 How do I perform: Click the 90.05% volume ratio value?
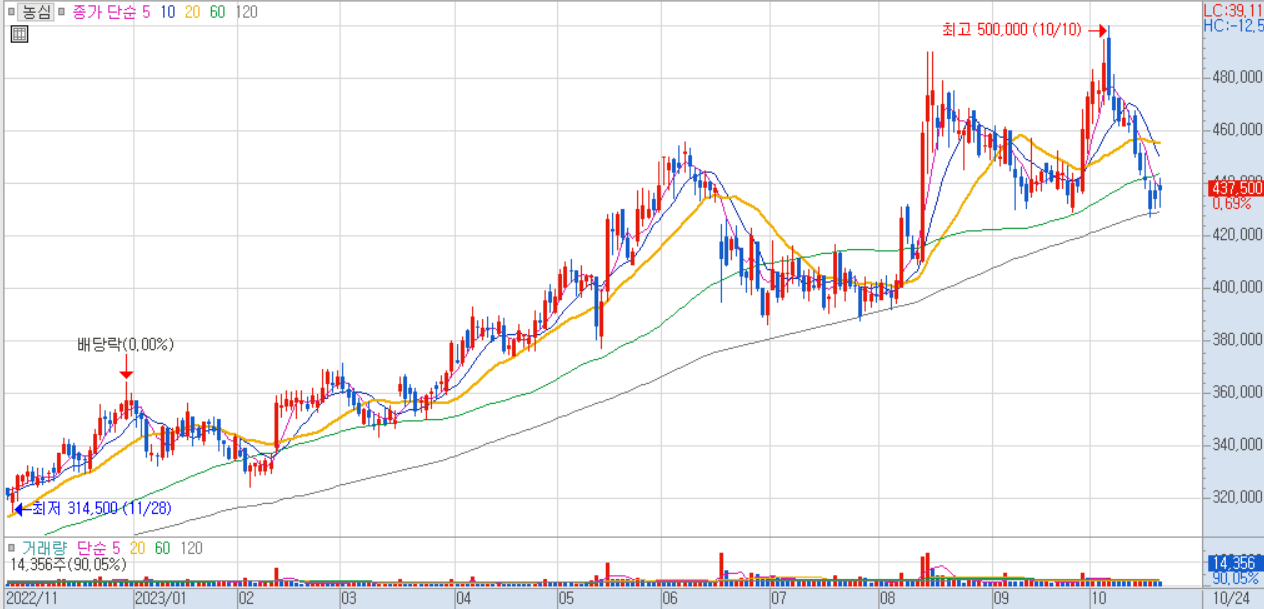1234,578
